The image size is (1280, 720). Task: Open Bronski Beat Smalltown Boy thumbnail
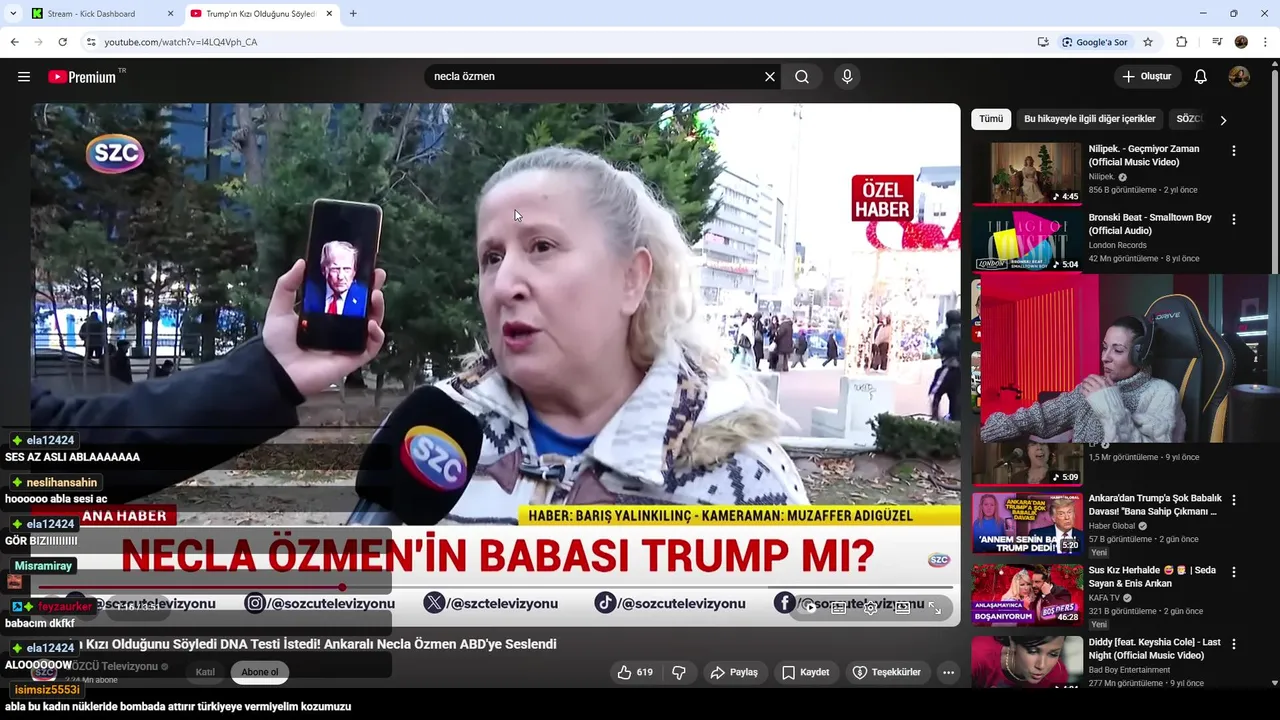pyautogui.click(x=1027, y=241)
